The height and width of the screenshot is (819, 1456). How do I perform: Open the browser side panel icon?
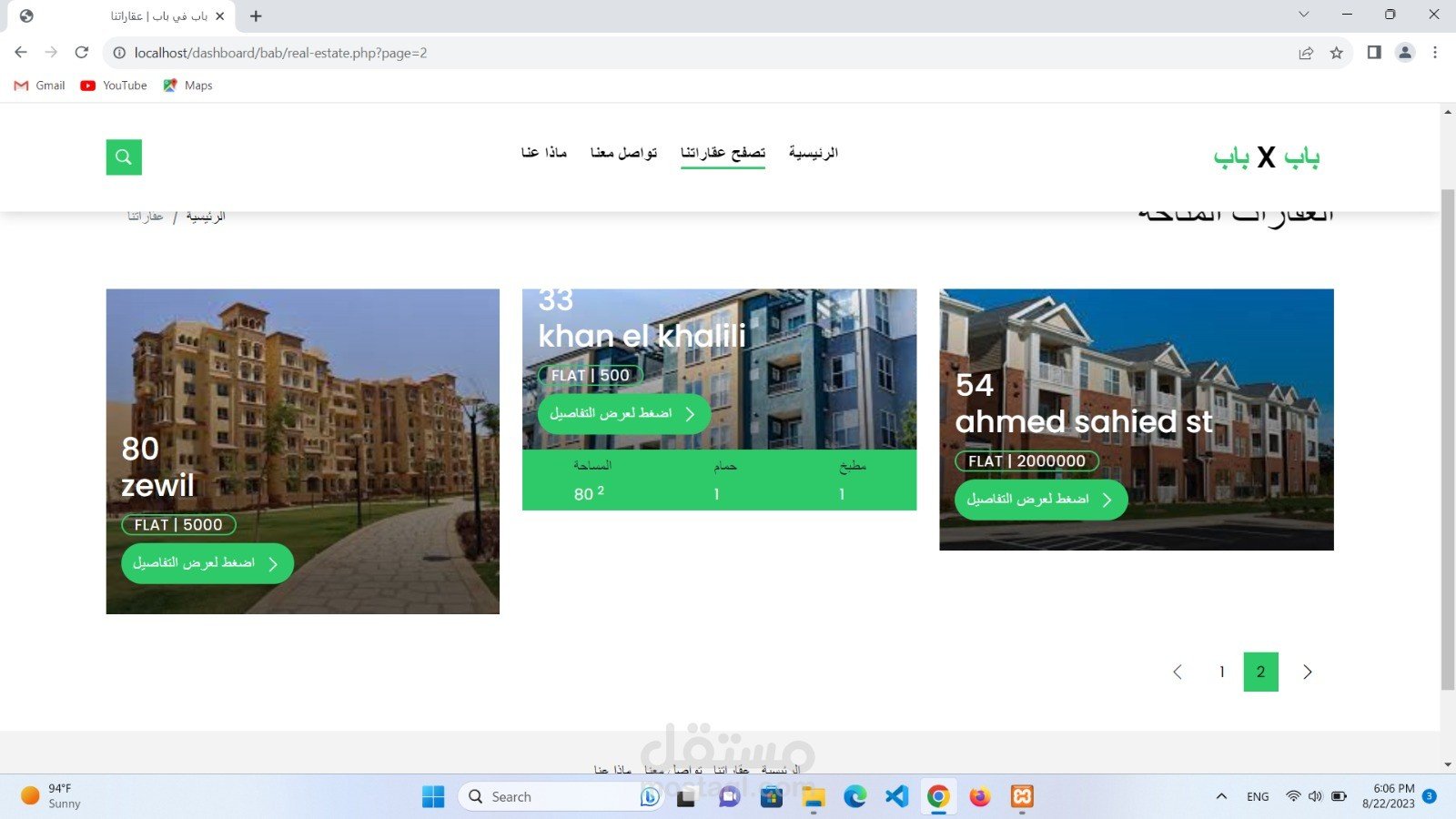(x=1374, y=53)
